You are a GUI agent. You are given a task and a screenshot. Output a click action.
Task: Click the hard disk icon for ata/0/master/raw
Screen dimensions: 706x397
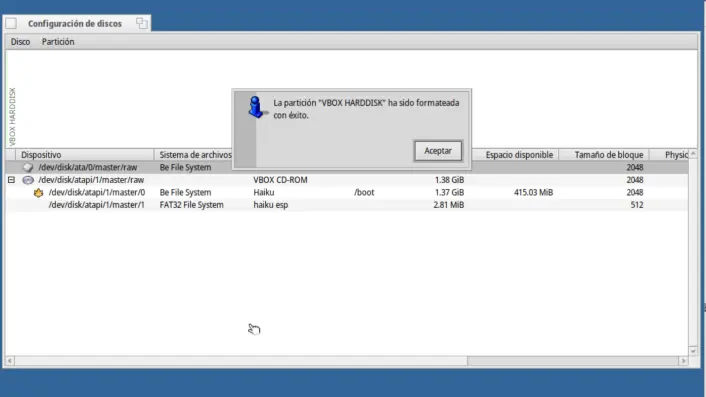pos(28,167)
